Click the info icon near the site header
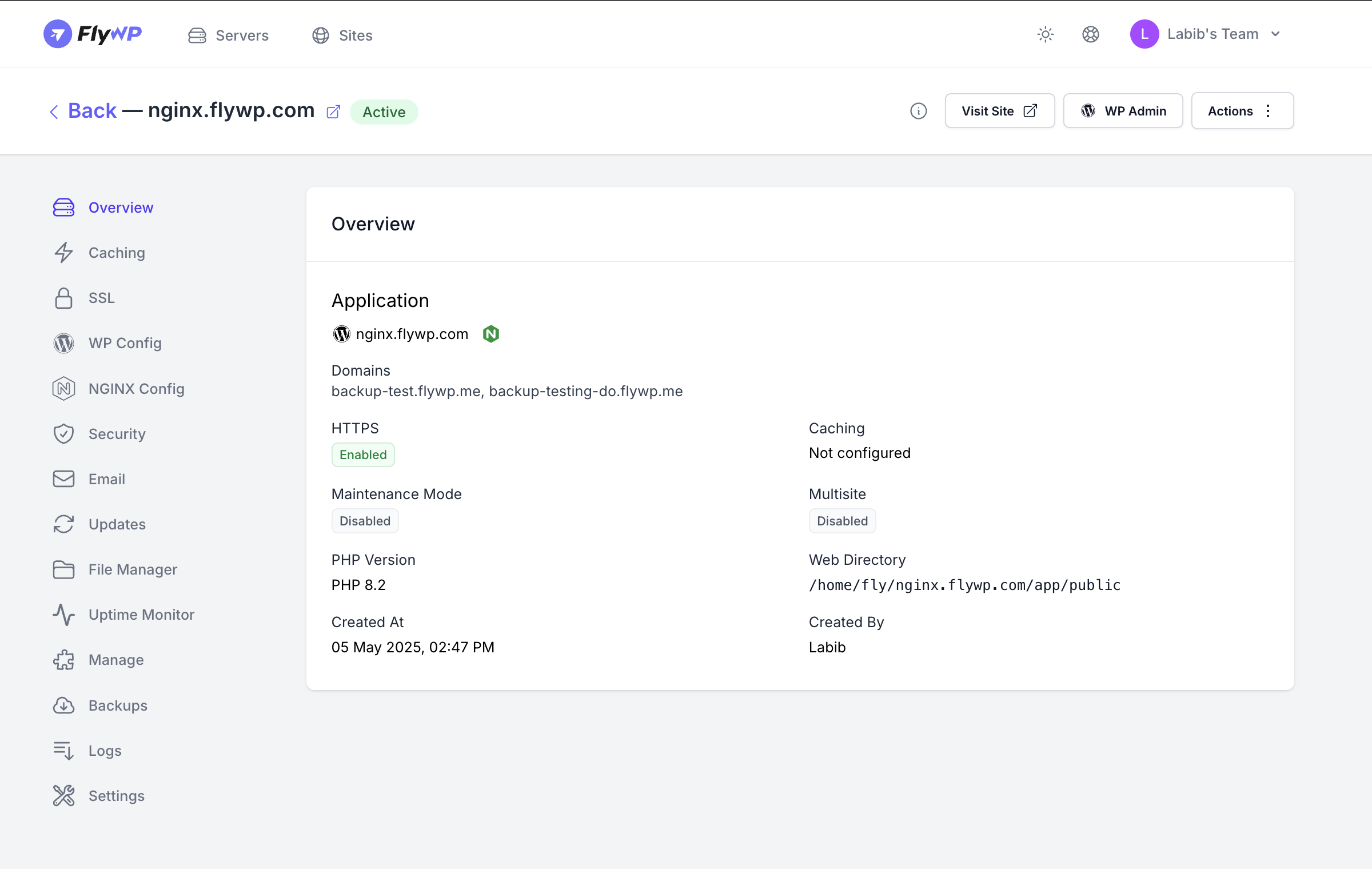 coord(918,111)
